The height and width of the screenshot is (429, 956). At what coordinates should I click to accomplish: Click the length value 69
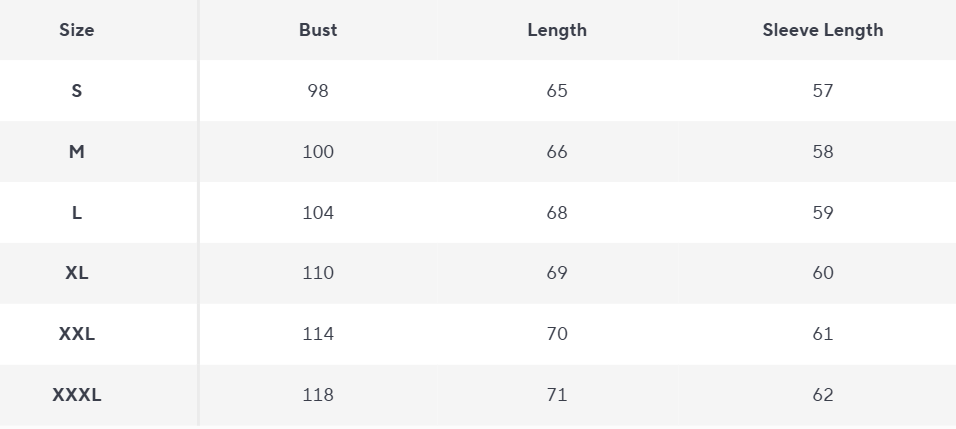557,273
